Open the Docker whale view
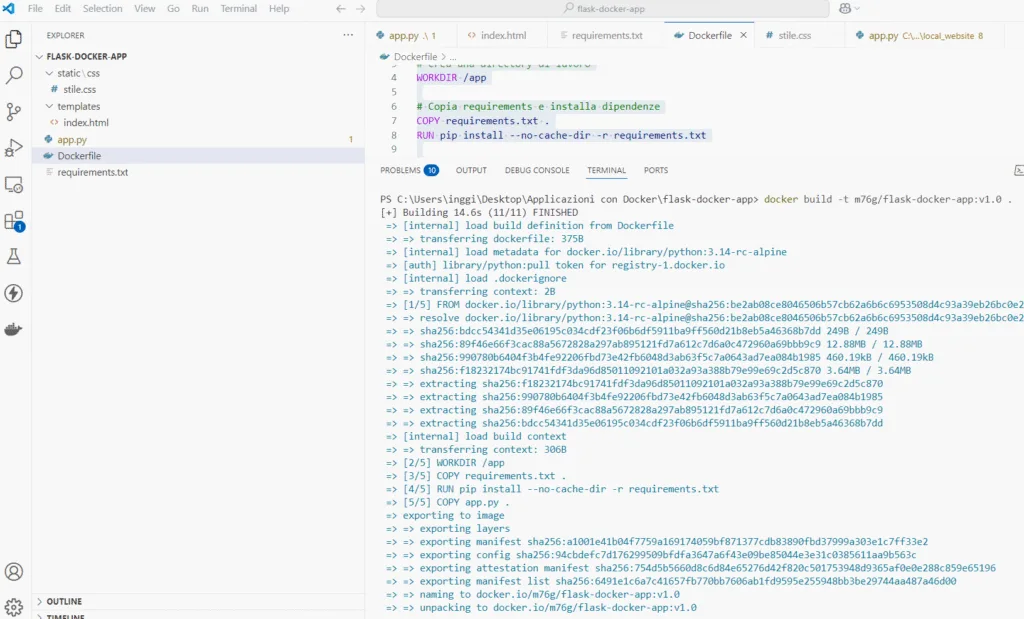Image resolution: width=1024 pixels, height=619 pixels. (14, 330)
